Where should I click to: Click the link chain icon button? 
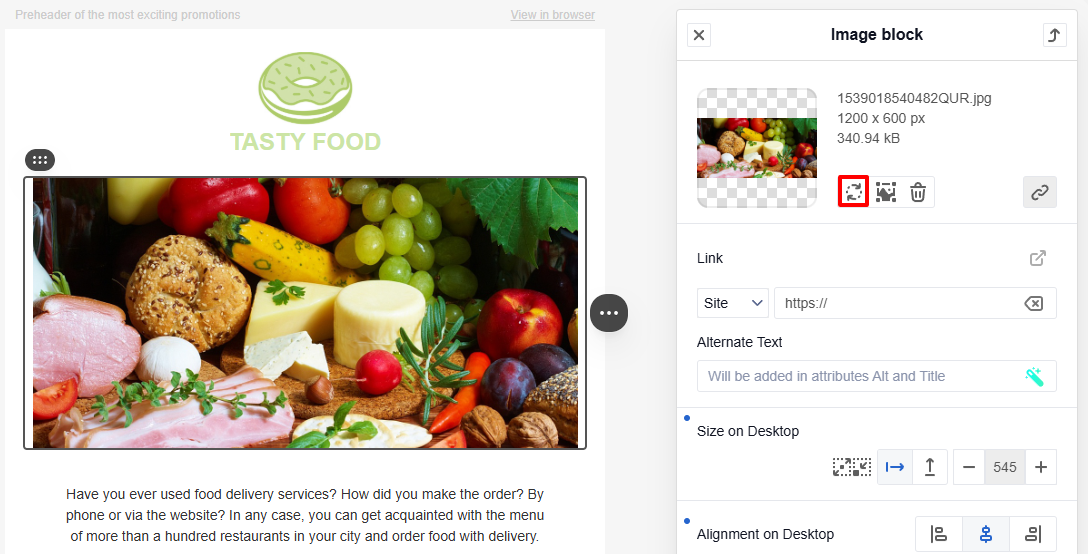(1039, 192)
